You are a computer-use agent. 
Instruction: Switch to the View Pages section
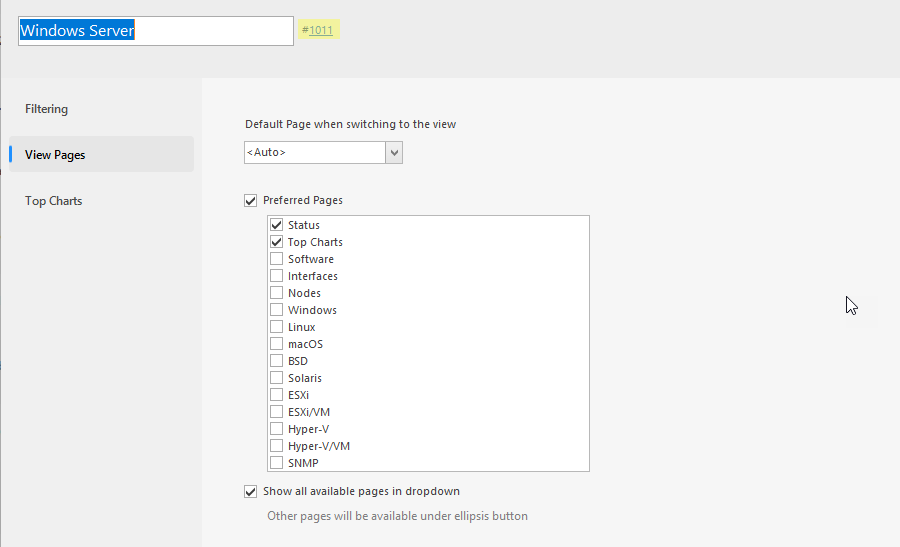click(x=102, y=154)
